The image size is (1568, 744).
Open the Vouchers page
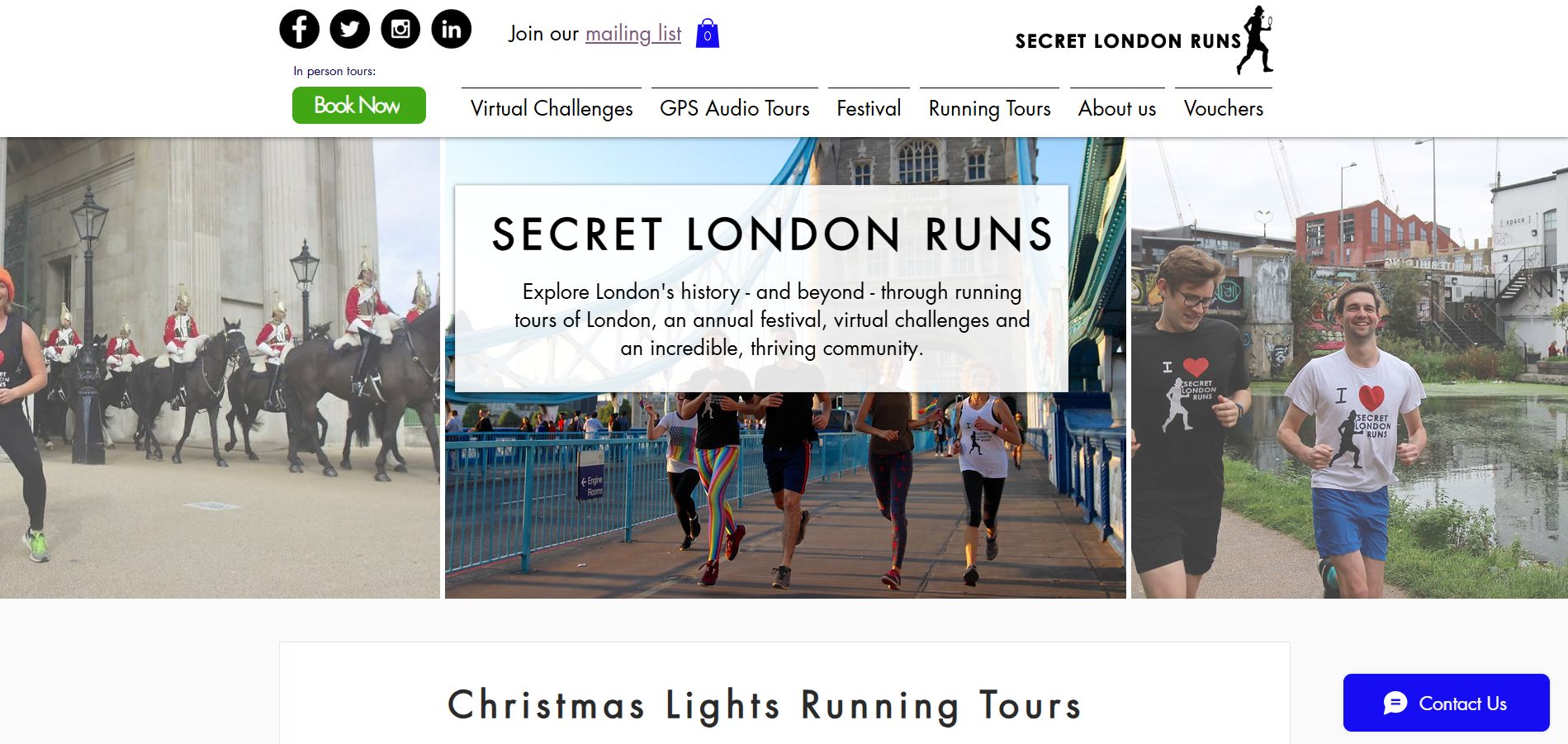coord(1223,108)
